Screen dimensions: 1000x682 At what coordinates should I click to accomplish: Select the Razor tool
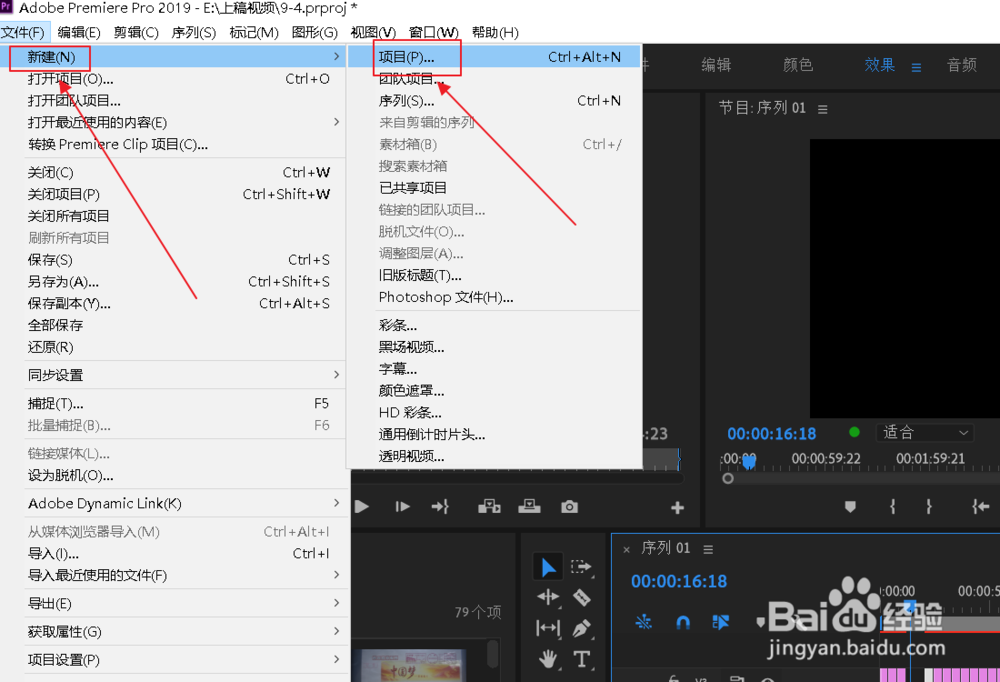[x=582, y=597]
